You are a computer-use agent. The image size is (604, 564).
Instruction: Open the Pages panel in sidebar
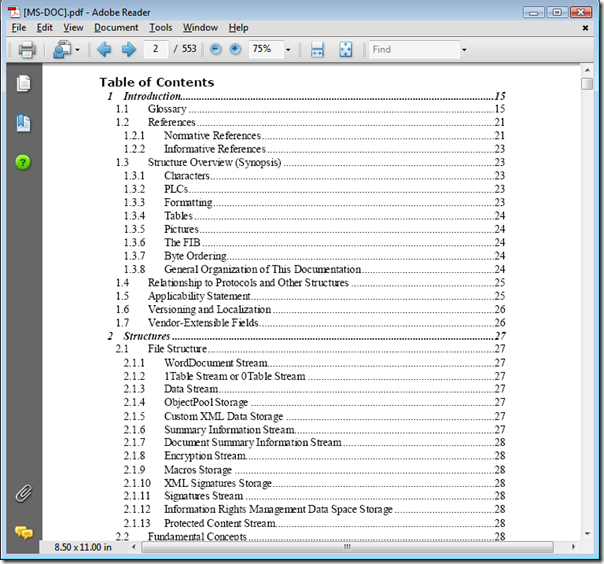(x=23, y=83)
